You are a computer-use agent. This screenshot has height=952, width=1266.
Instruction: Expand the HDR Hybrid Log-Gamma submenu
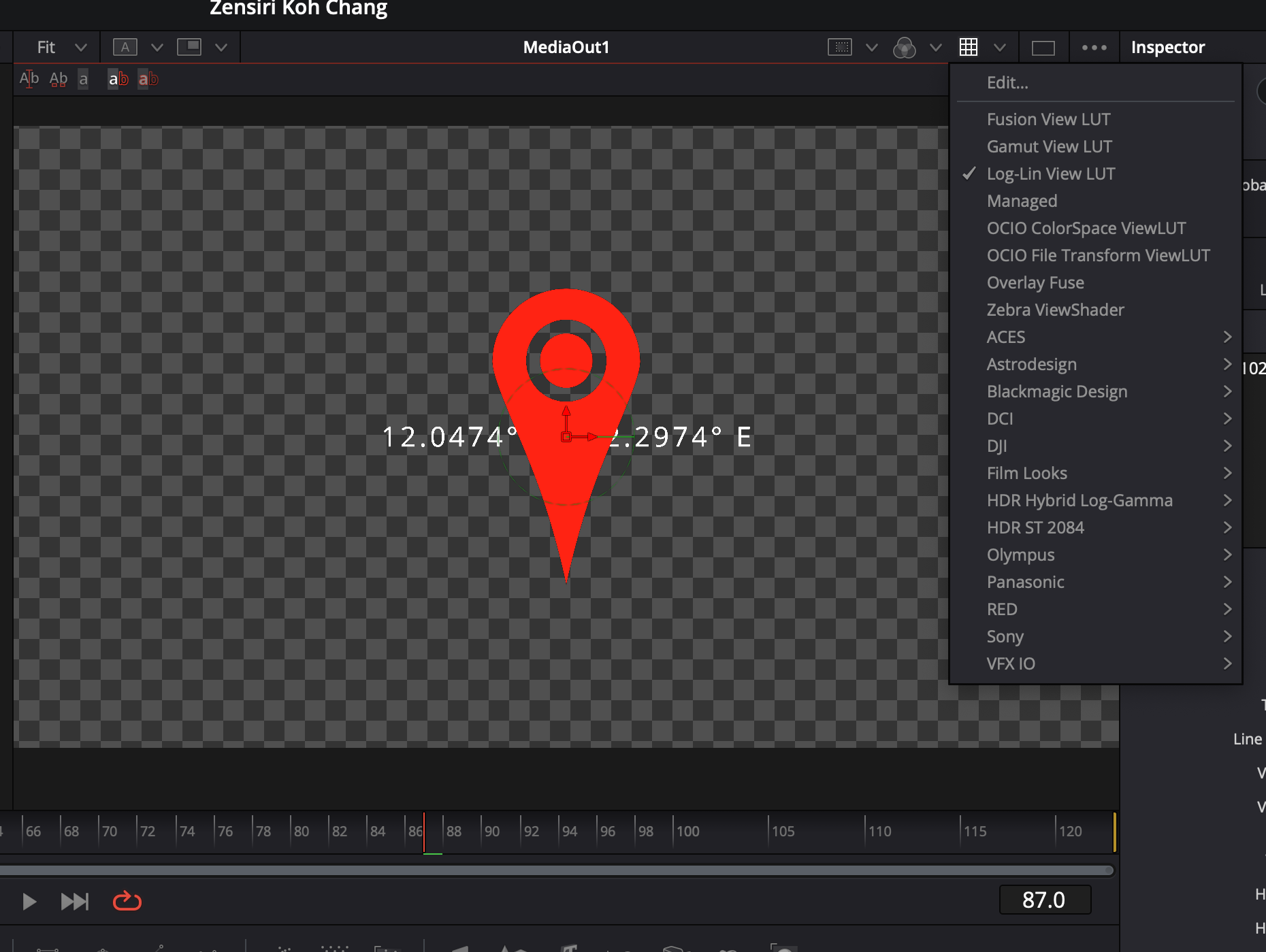click(x=1096, y=500)
